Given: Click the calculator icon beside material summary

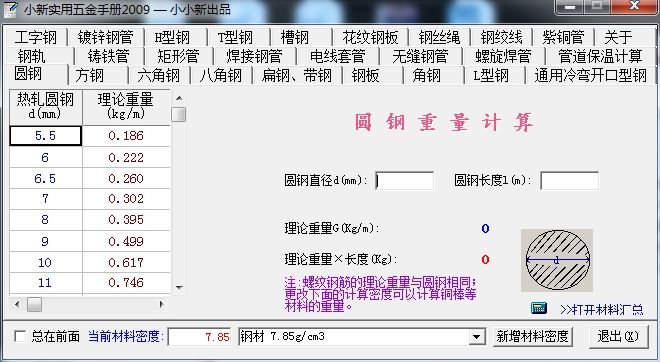Looking at the screenshot, I should [538, 309].
